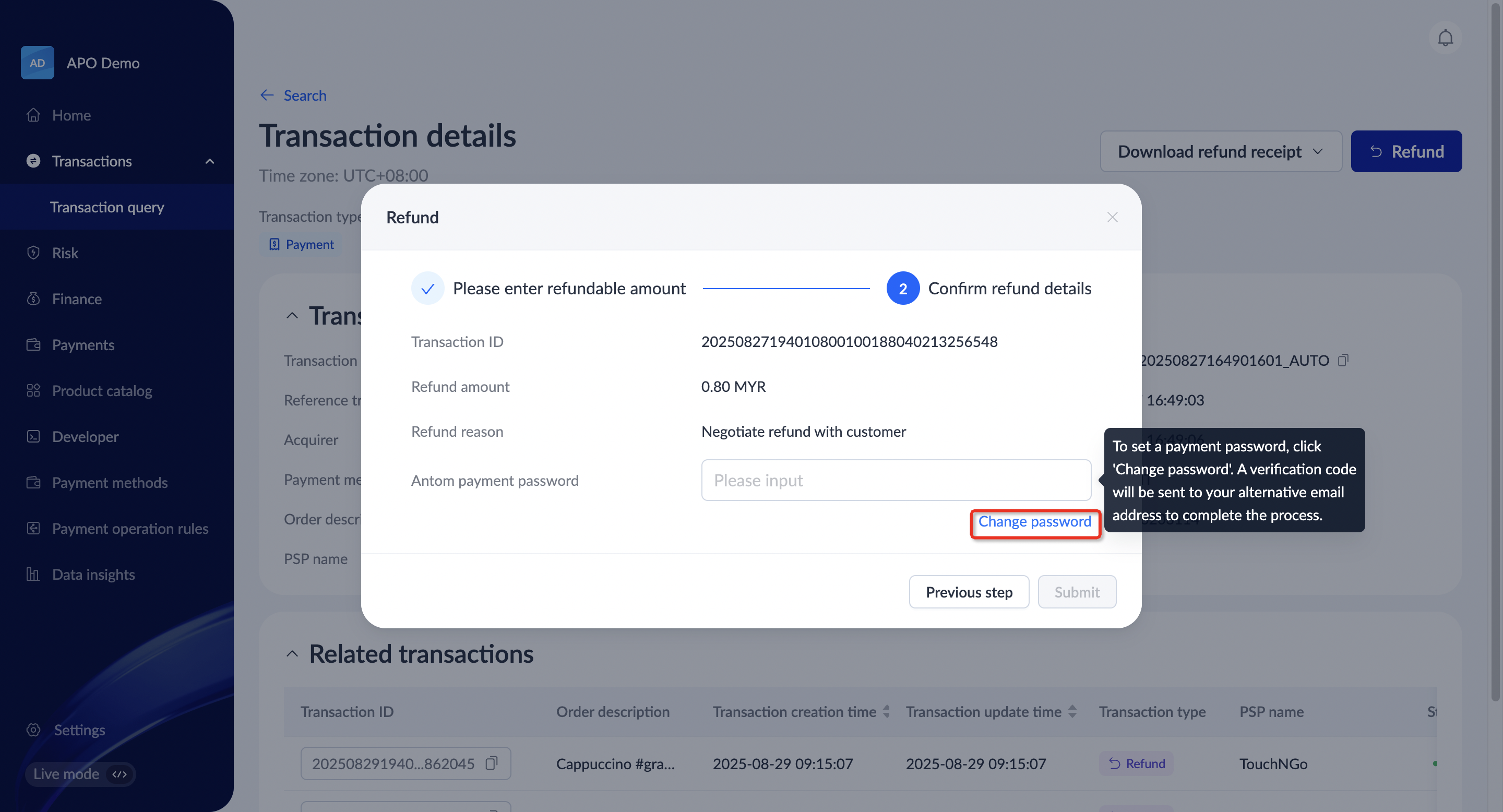Sort by Transaction creation time
1503x812 pixels.
pos(886,711)
